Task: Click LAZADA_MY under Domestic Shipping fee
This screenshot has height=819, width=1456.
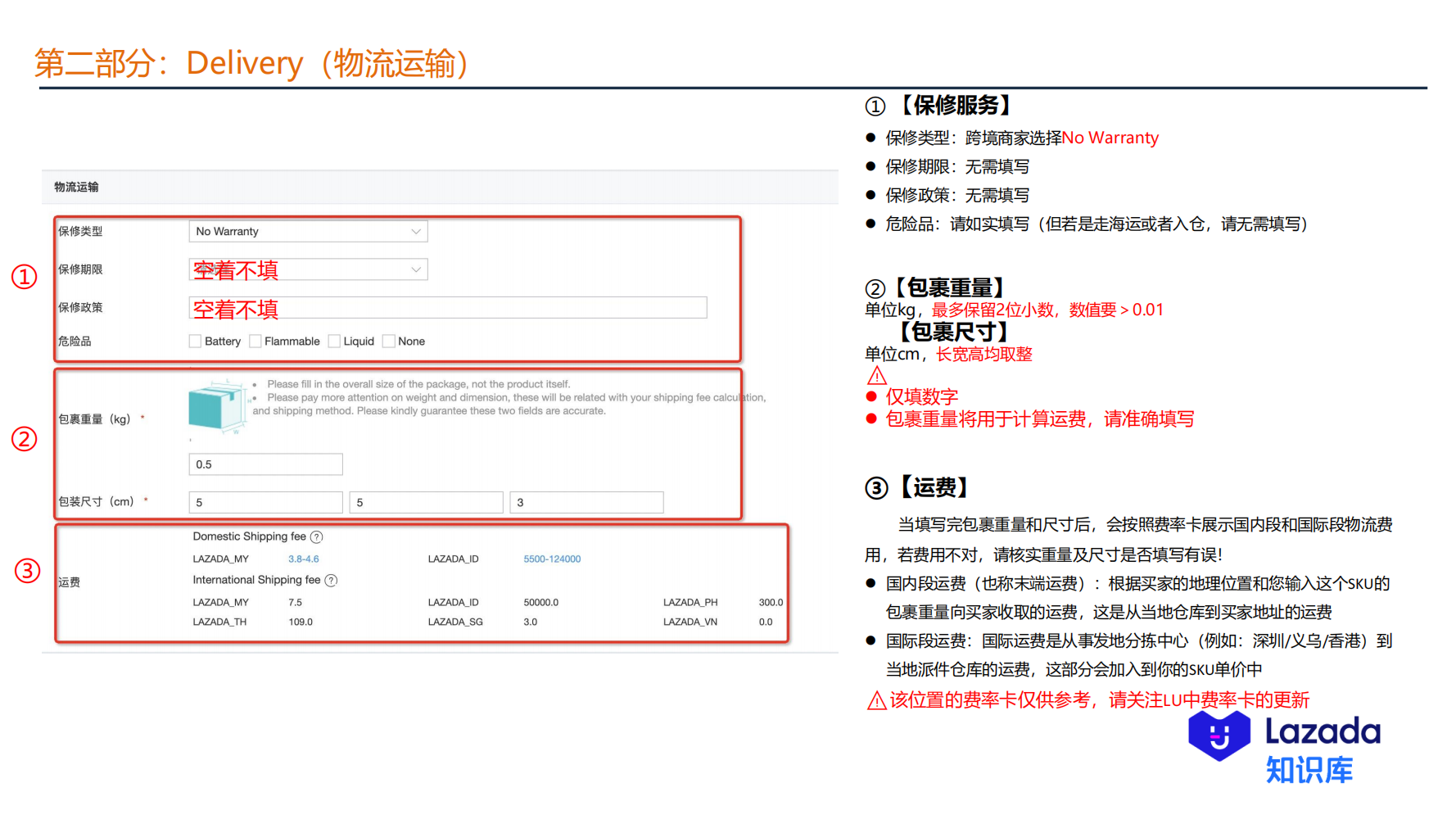Action: click(220, 559)
